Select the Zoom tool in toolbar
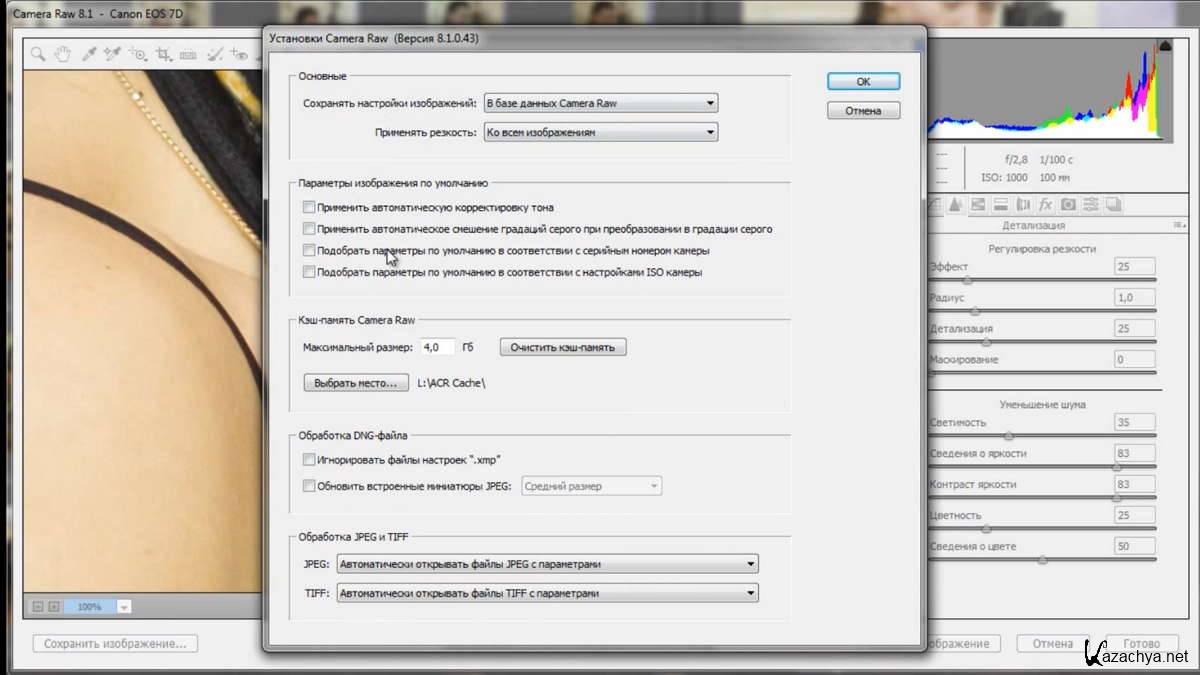 (x=37, y=55)
